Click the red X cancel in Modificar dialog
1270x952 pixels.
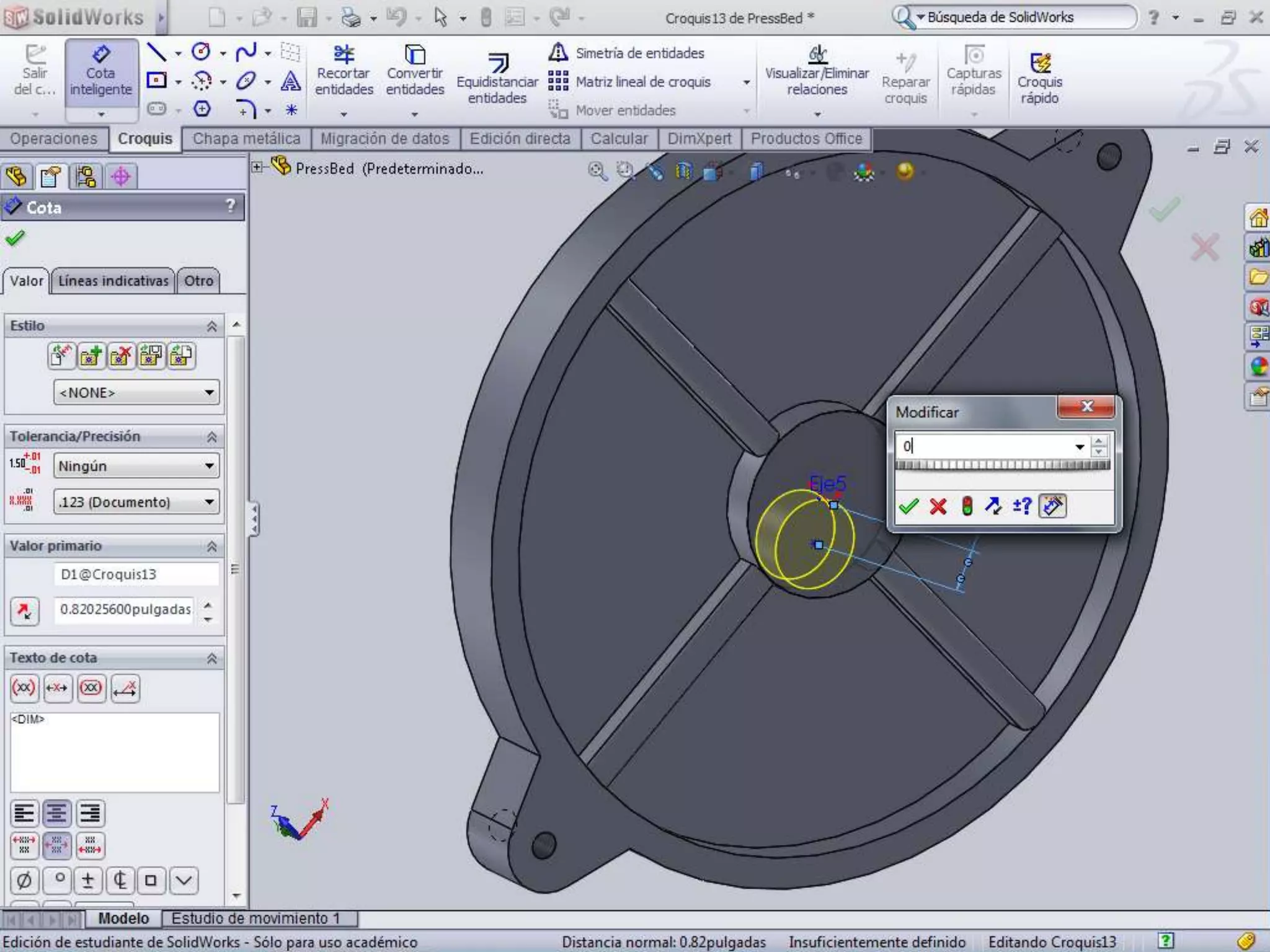pos(938,506)
